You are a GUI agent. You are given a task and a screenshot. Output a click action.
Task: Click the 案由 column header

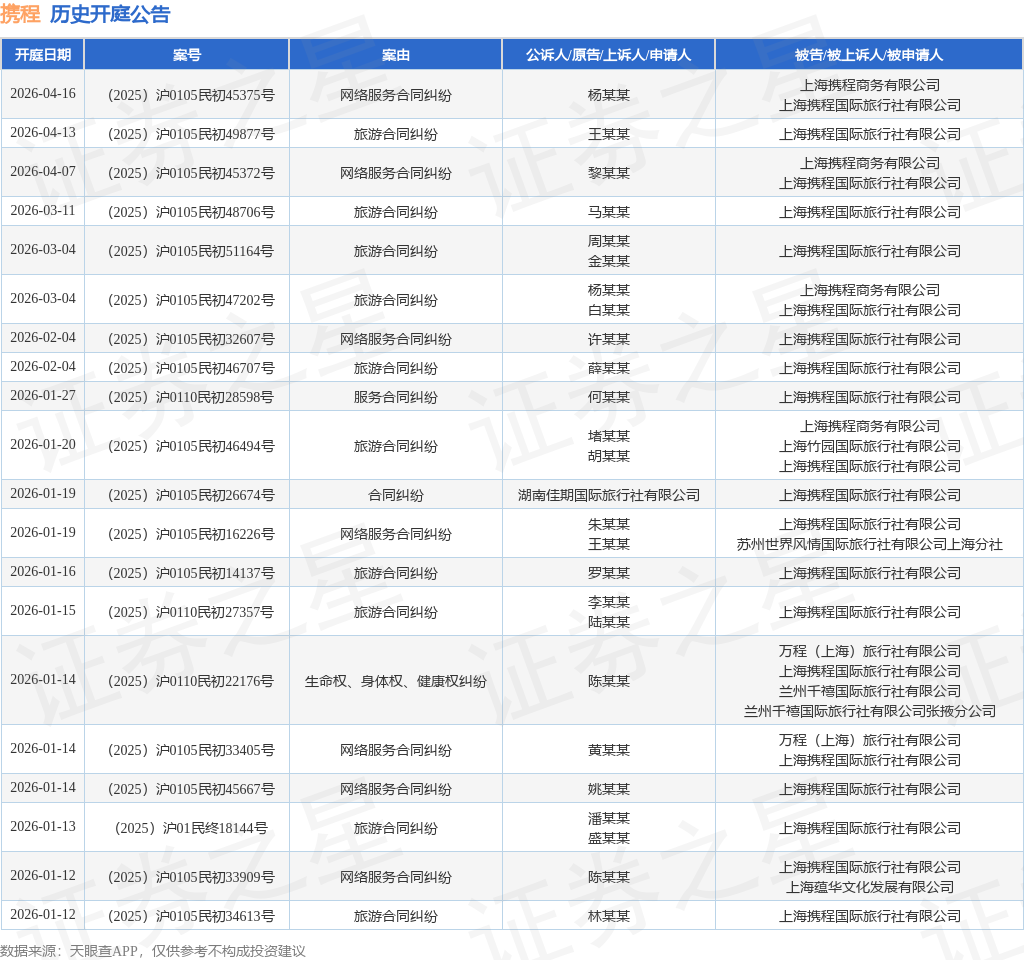point(396,55)
